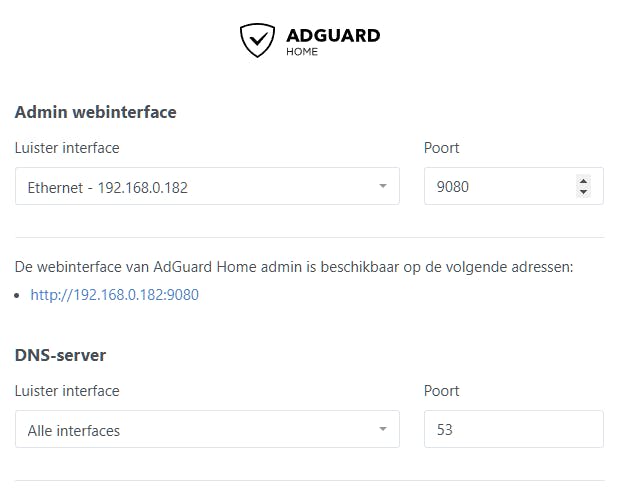
Task: Click the arrow on the admin interface dropdown
Action: (382, 186)
